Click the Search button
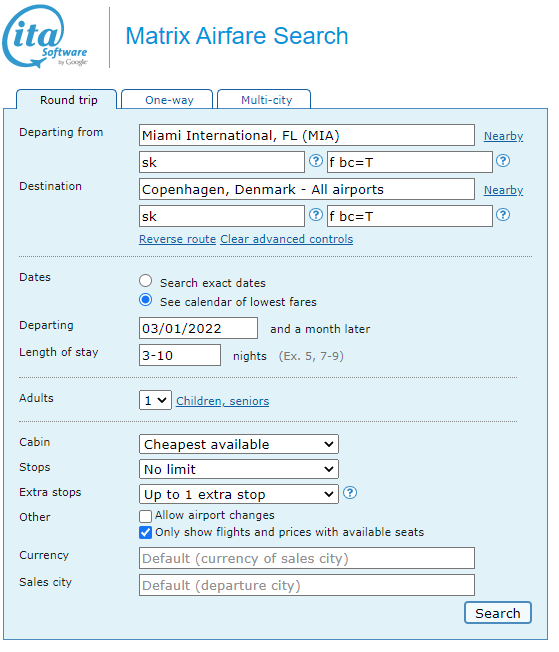This screenshot has width=559, height=652. (498, 613)
